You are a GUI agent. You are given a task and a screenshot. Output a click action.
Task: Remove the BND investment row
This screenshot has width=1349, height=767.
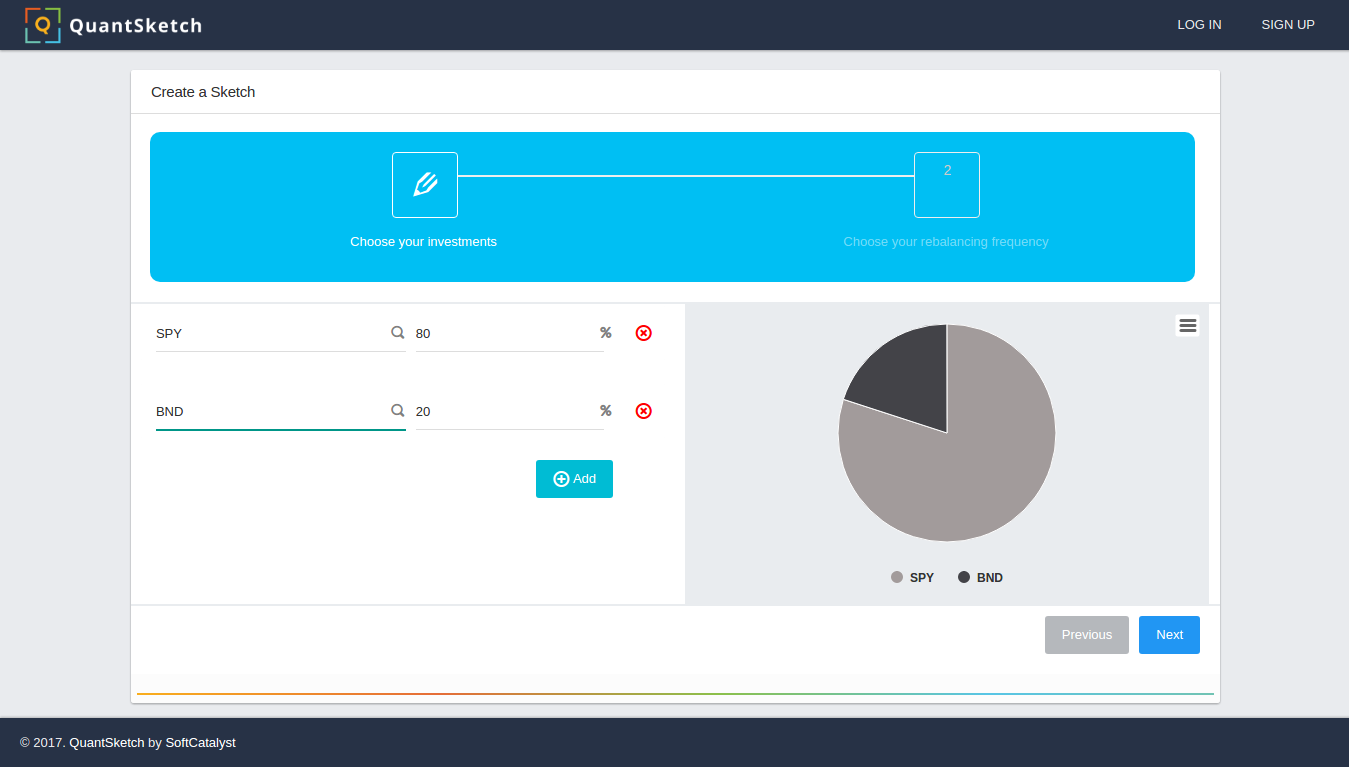[x=644, y=411]
